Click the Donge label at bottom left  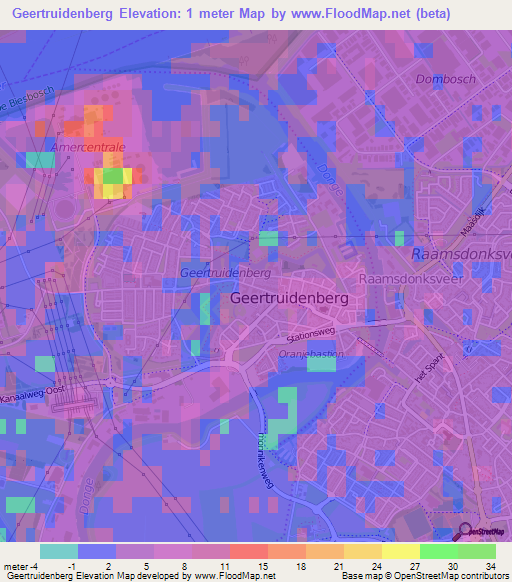(x=87, y=496)
